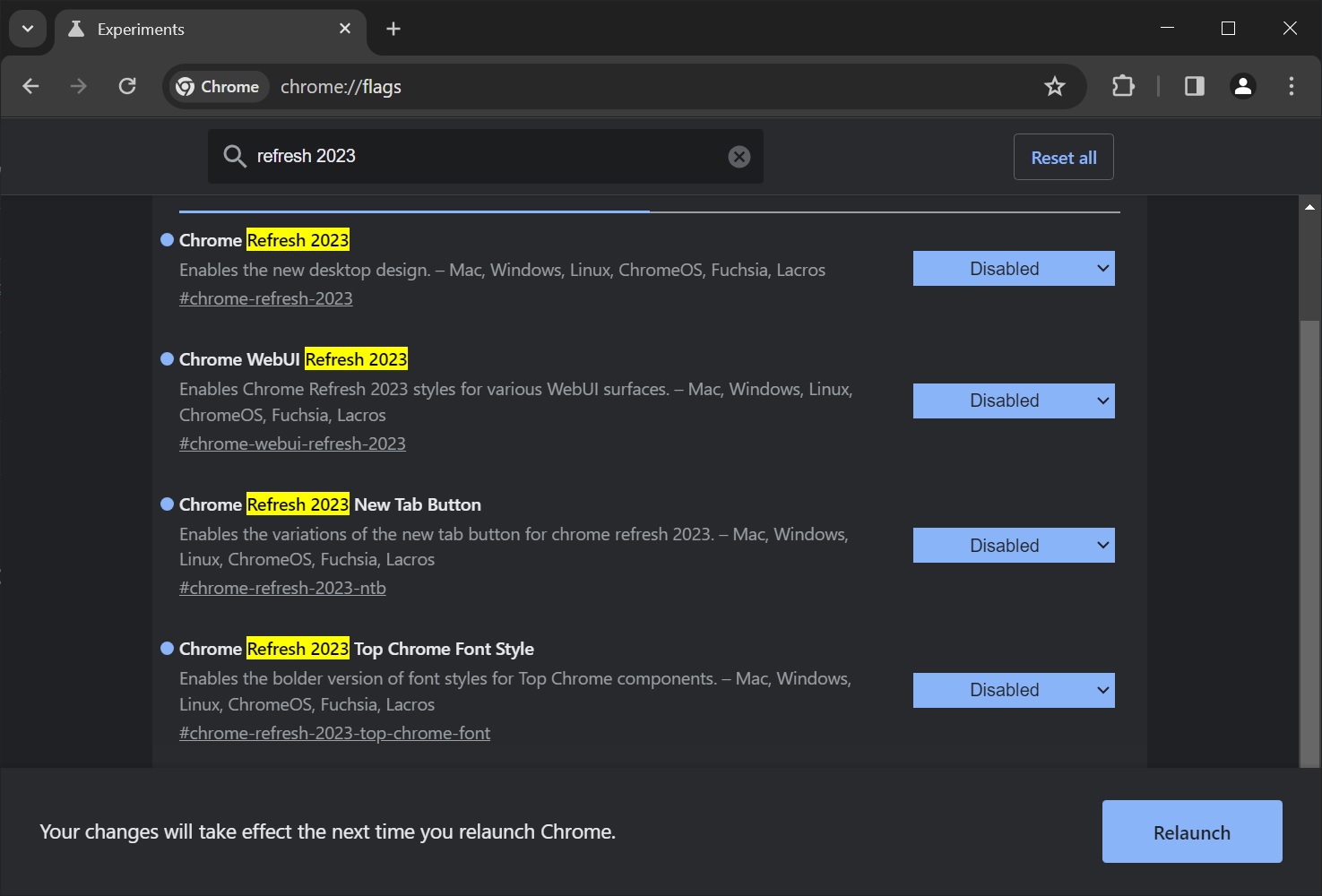Open a new tab with plus button
The width and height of the screenshot is (1322, 896).
(x=393, y=29)
